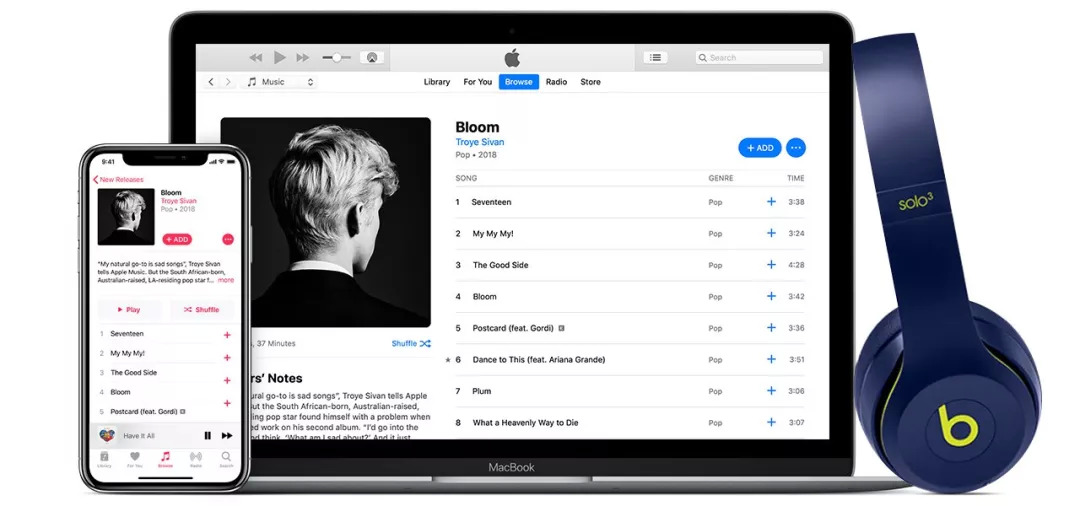Viewport: 1080px width, 506px height.
Task: Tap the Shuffle button on iPhone
Action: coord(202,310)
